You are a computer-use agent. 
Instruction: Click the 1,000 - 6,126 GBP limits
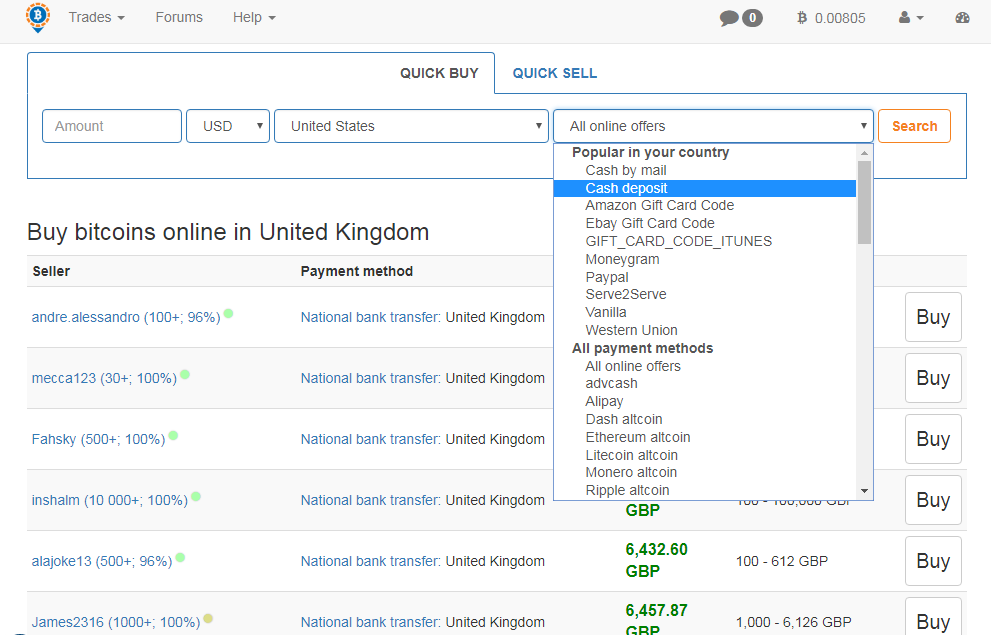point(794,622)
